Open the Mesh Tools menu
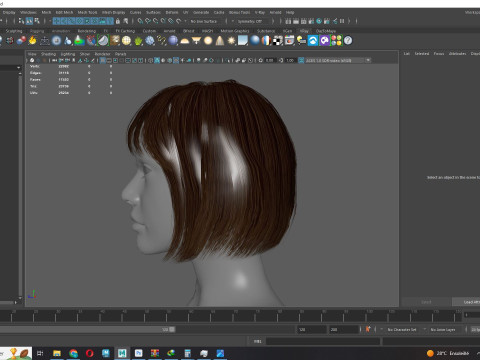This screenshot has width=480, height=360. [x=87, y=12]
